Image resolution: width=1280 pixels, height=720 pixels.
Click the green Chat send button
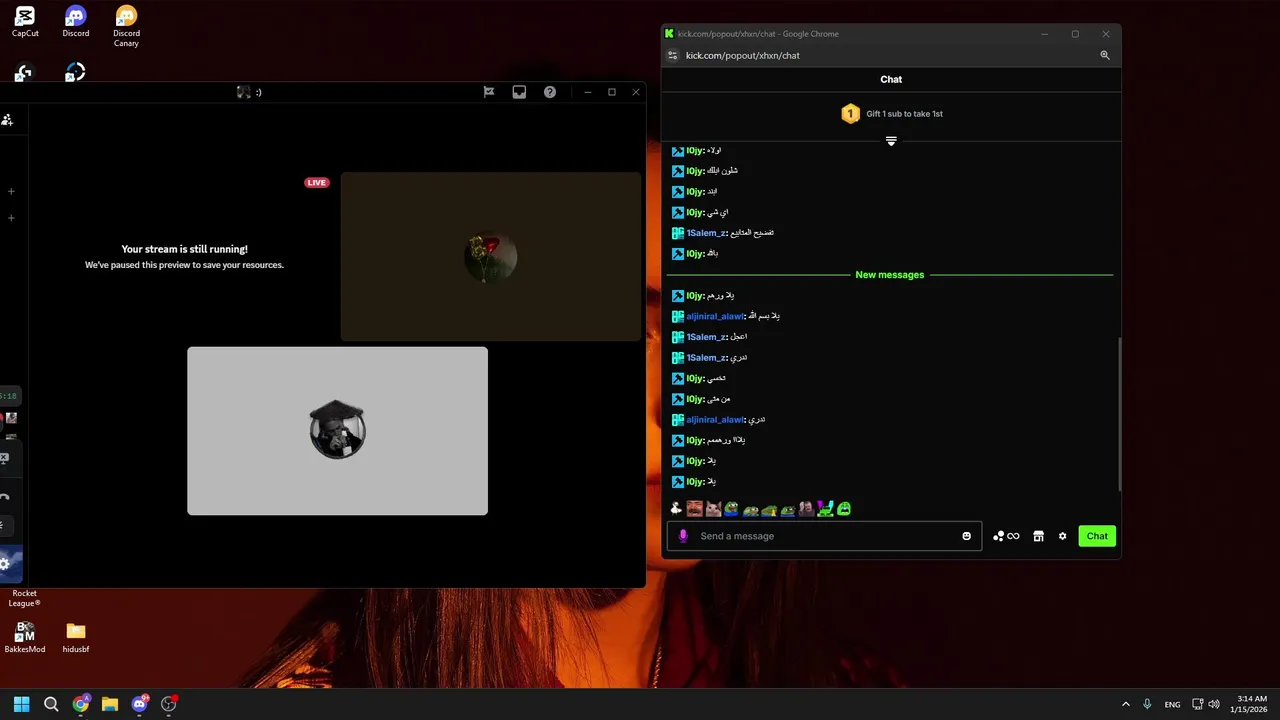1097,536
